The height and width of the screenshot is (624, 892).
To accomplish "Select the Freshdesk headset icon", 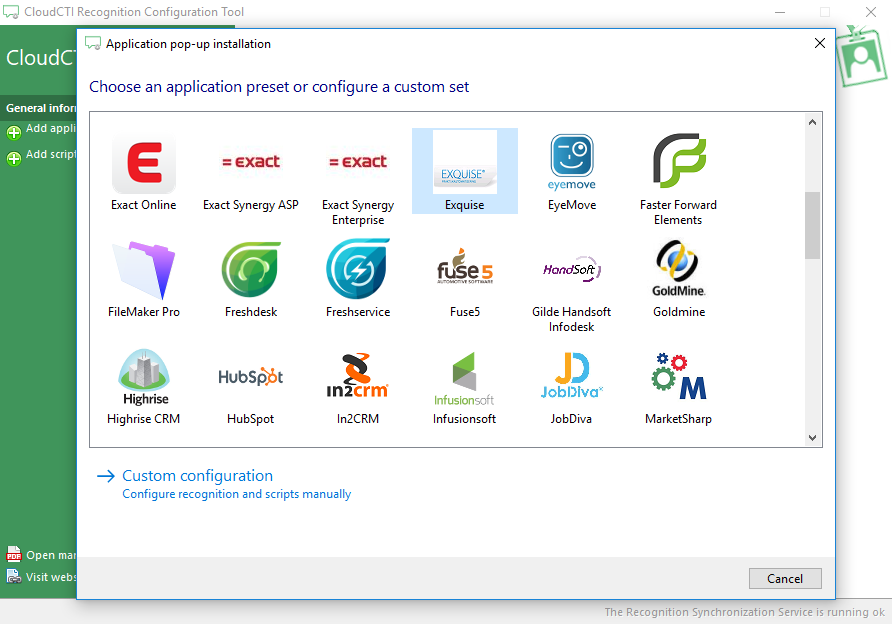I will (251, 270).
